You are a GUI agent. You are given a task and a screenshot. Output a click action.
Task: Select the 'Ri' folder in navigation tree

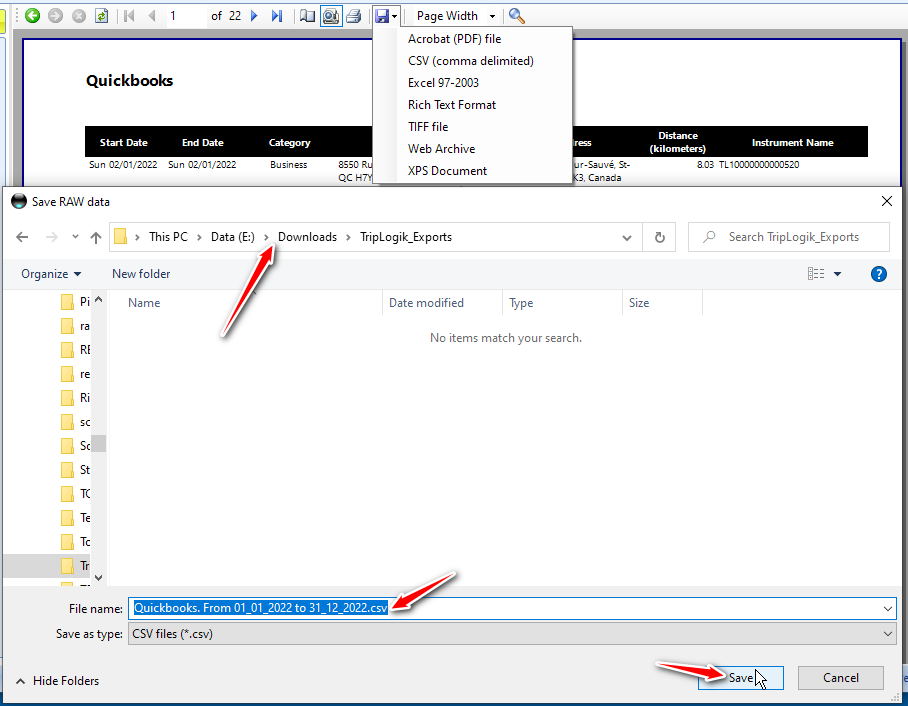[75, 398]
